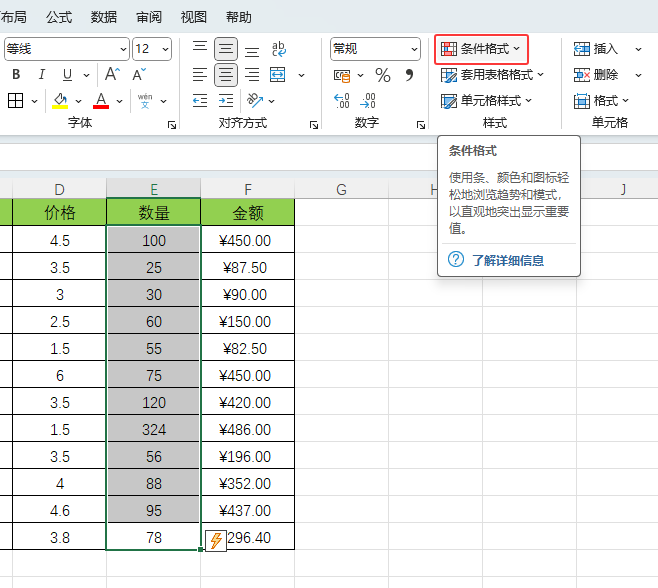Increase decimal places
This screenshot has width=658, height=588.
(342, 101)
